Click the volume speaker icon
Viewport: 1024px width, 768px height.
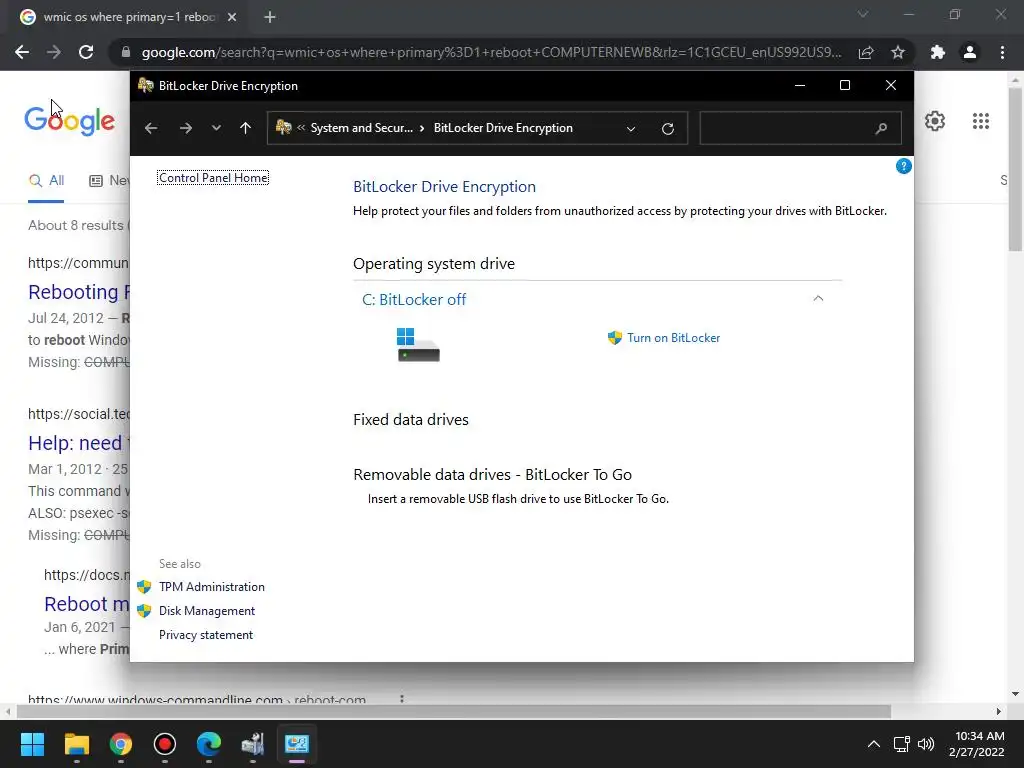[925, 744]
